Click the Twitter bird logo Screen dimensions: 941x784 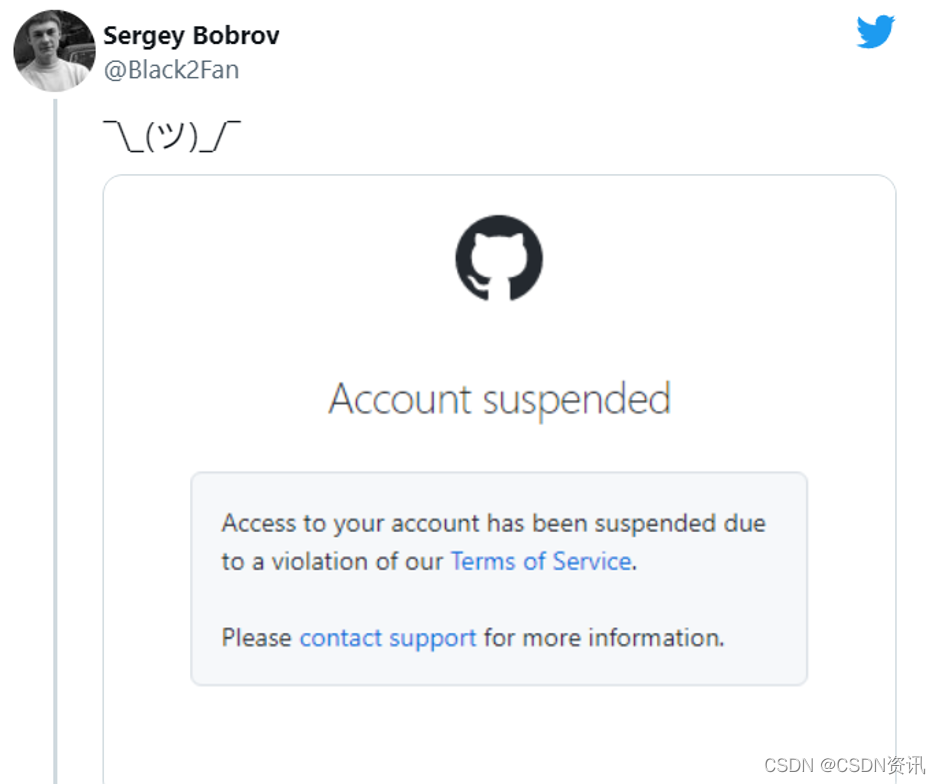click(x=875, y=32)
